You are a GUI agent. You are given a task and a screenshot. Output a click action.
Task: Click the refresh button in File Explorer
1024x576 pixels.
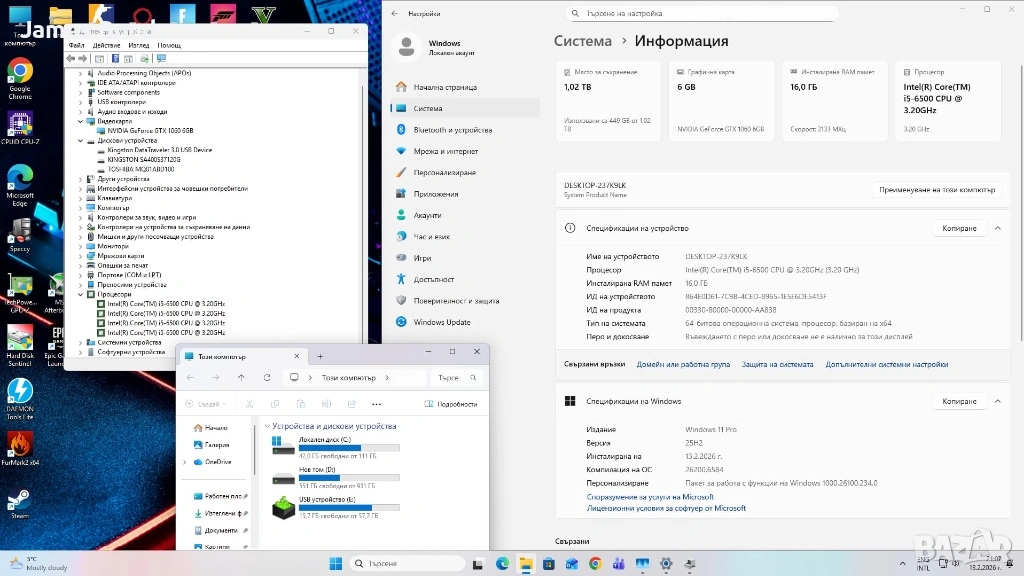[x=267, y=378]
